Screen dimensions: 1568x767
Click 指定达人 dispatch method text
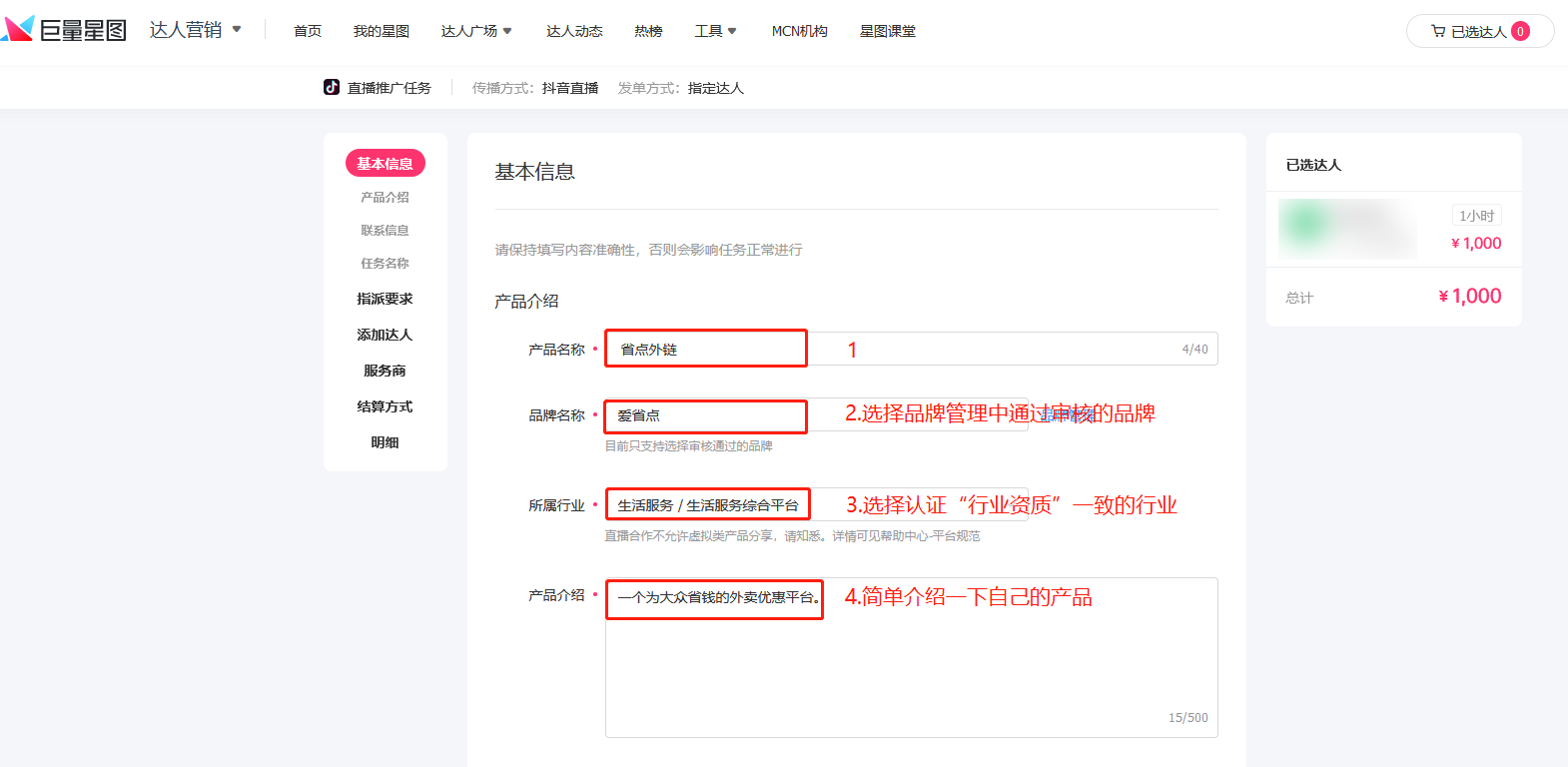pos(716,88)
